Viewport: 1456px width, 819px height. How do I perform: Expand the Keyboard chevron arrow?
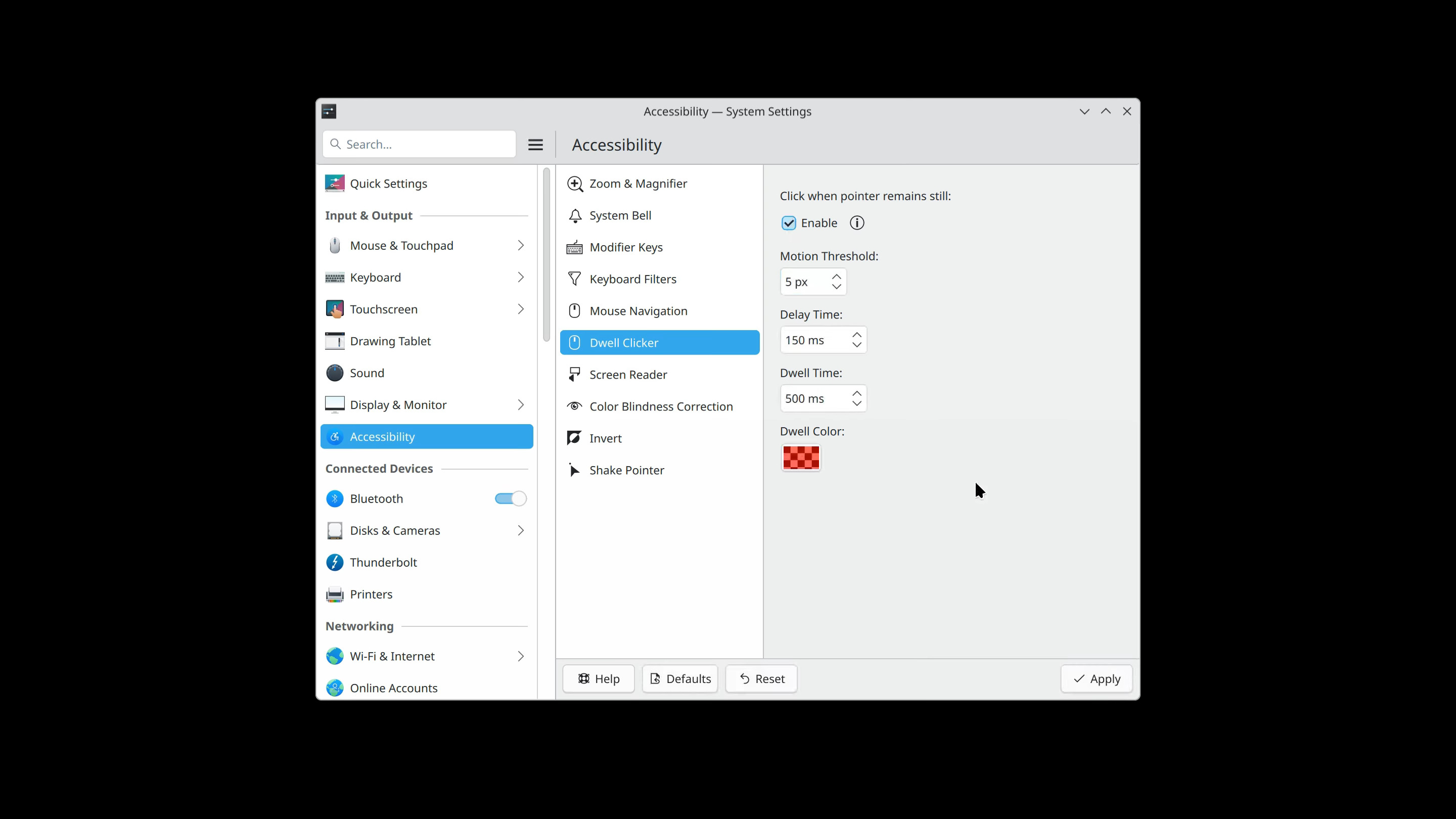[521, 278]
